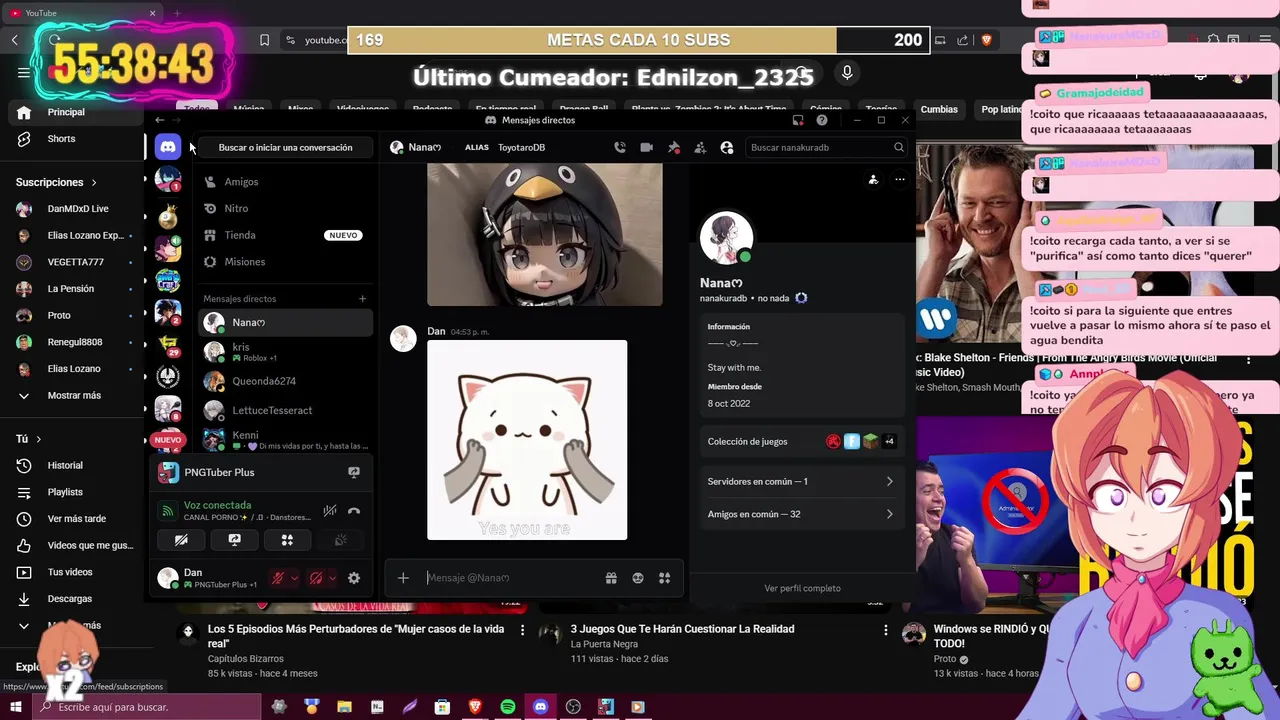Add friends to the DM icon
The height and width of the screenshot is (720, 1280).
pos(700,147)
